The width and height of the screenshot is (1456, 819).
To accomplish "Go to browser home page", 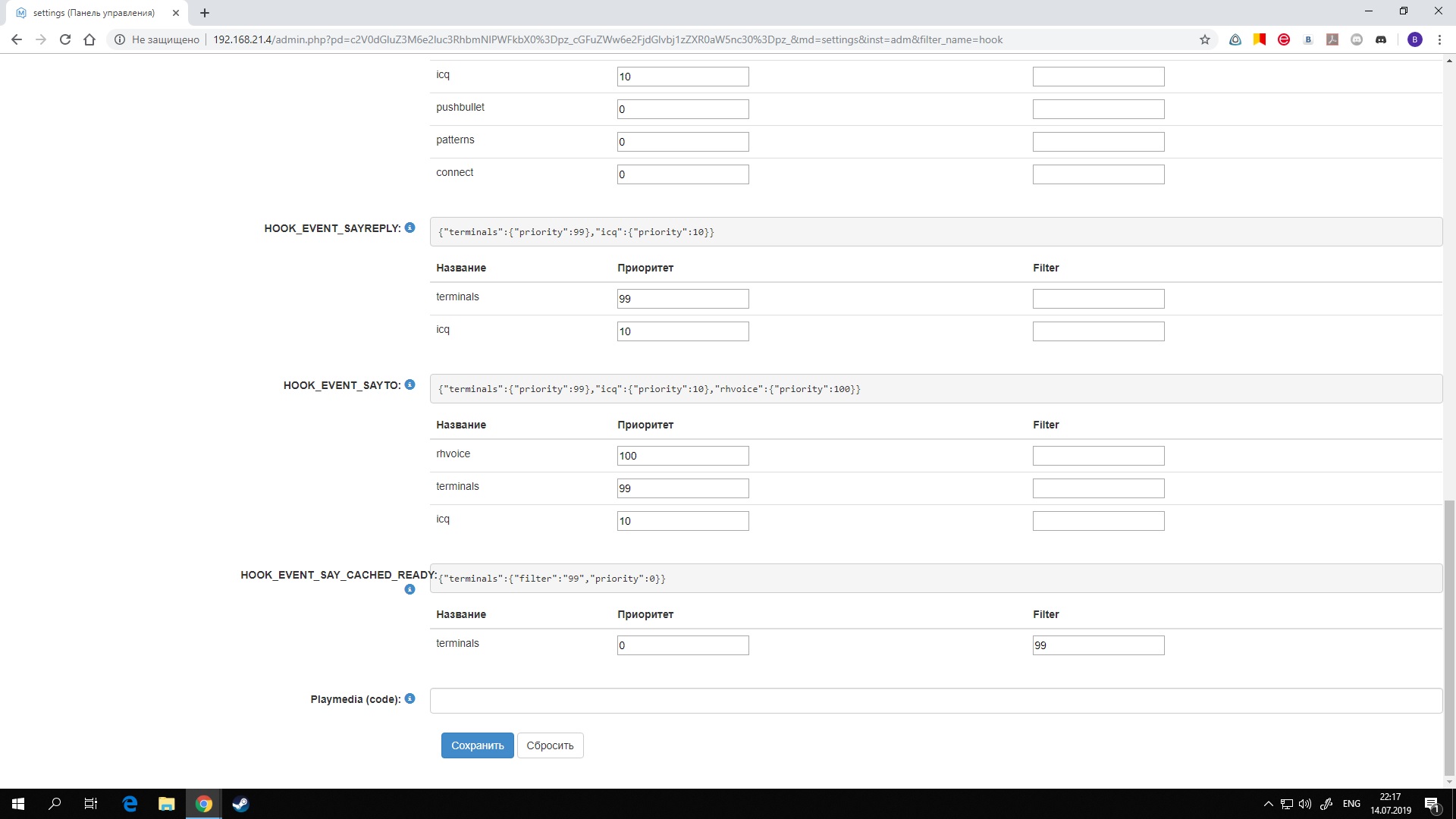I will (x=89, y=39).
